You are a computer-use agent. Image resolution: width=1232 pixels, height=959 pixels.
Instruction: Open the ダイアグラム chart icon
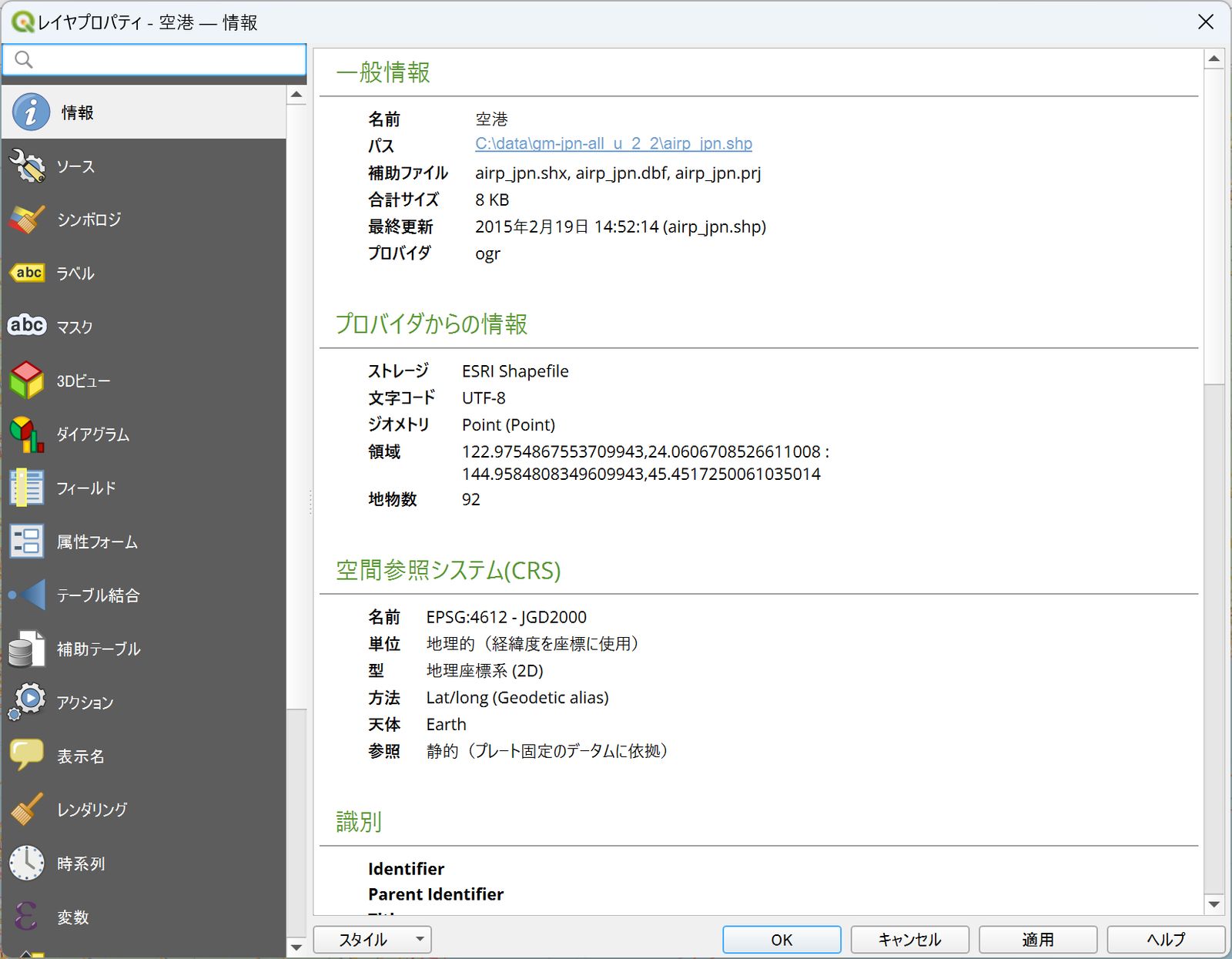click(28, 434)
